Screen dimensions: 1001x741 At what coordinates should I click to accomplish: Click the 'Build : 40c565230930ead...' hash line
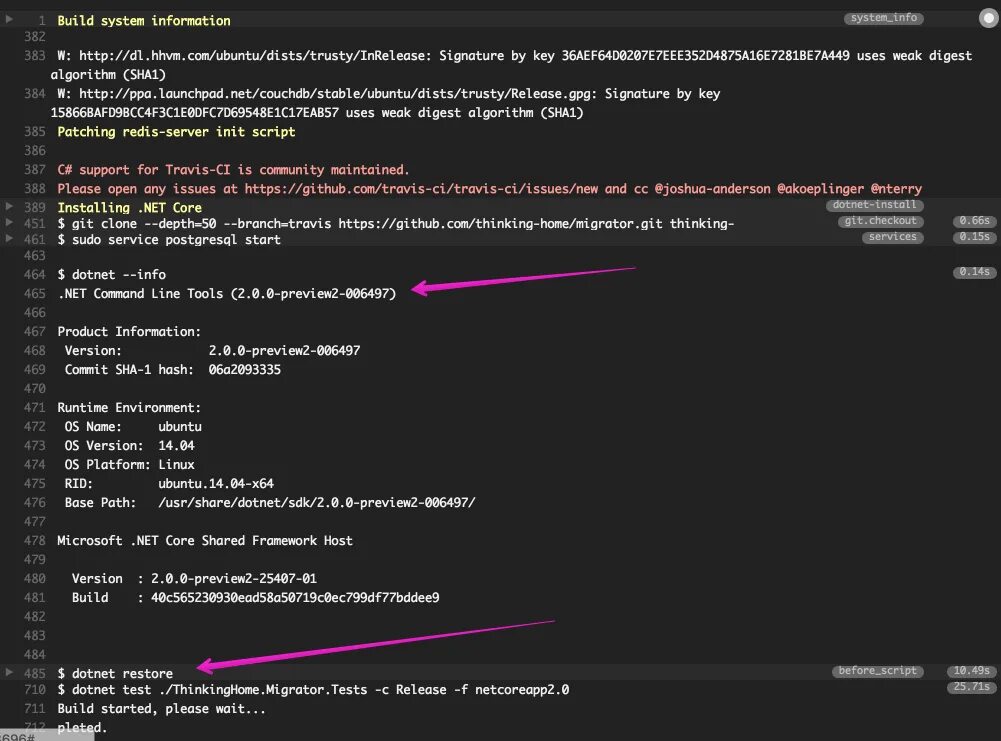pos(255,598)
